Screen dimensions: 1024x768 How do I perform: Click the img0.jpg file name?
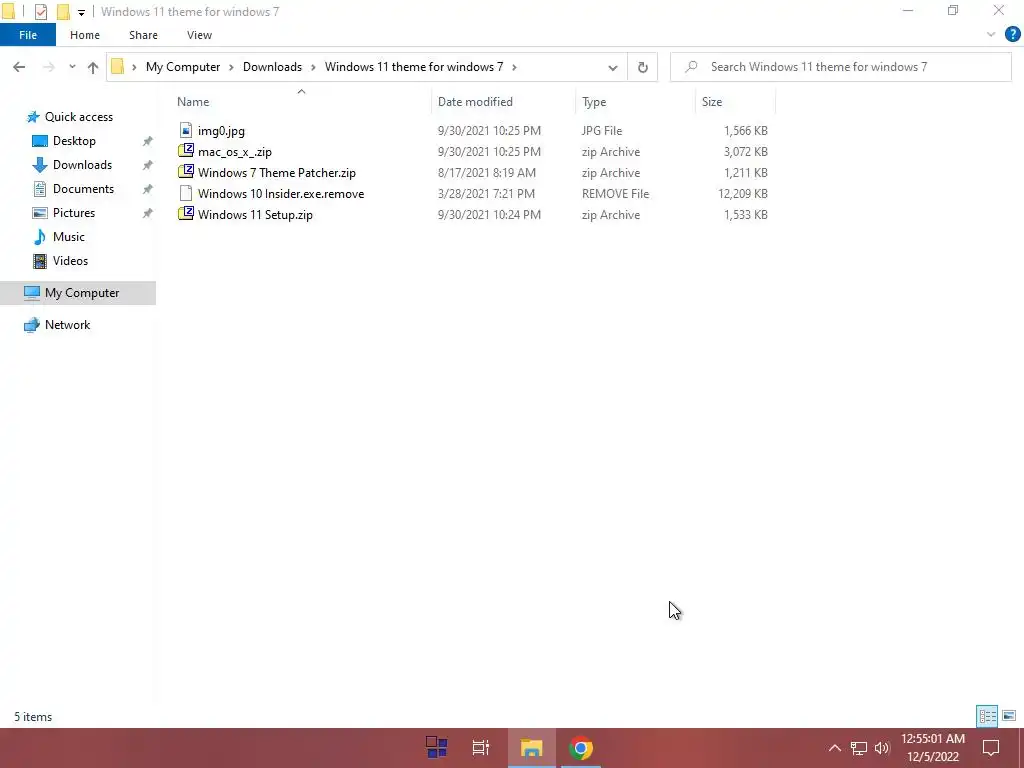(221, 131)
